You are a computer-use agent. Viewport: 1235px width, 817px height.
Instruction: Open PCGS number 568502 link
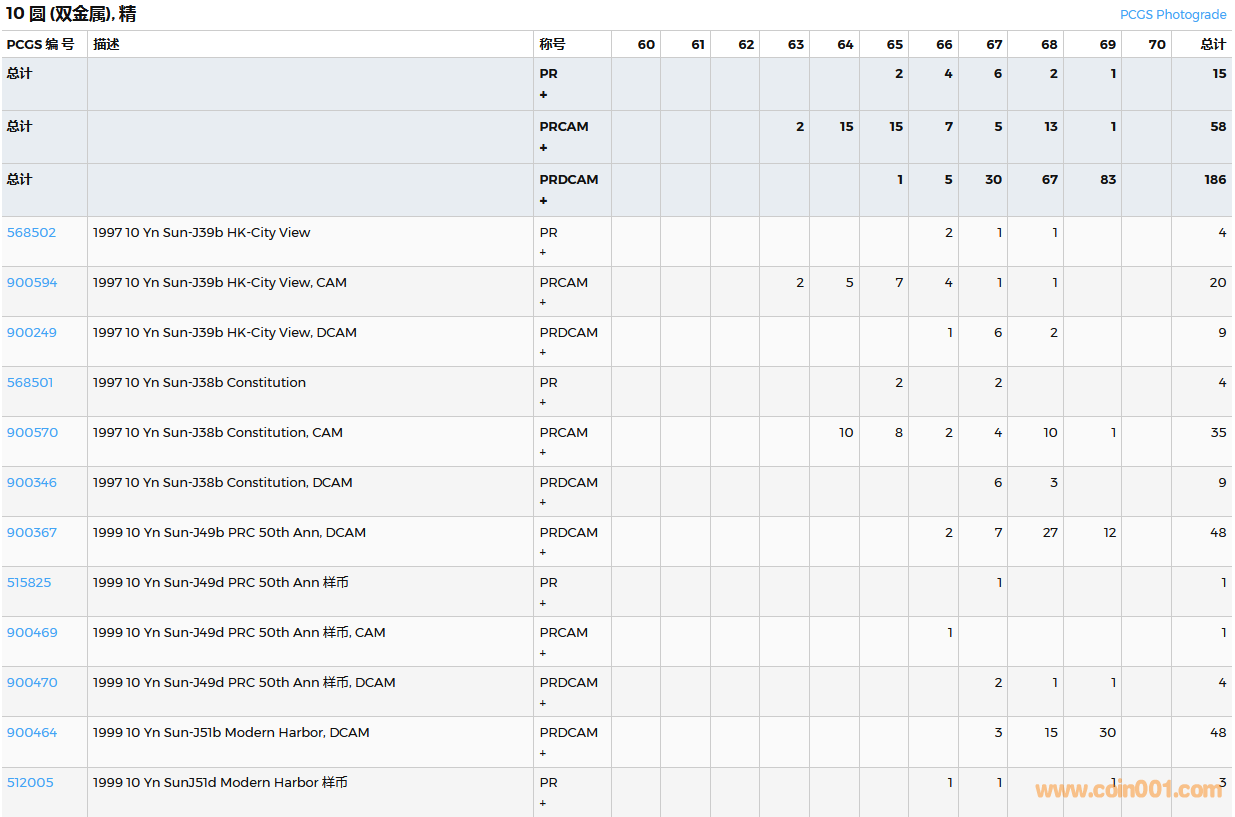(x=32, y=233)
